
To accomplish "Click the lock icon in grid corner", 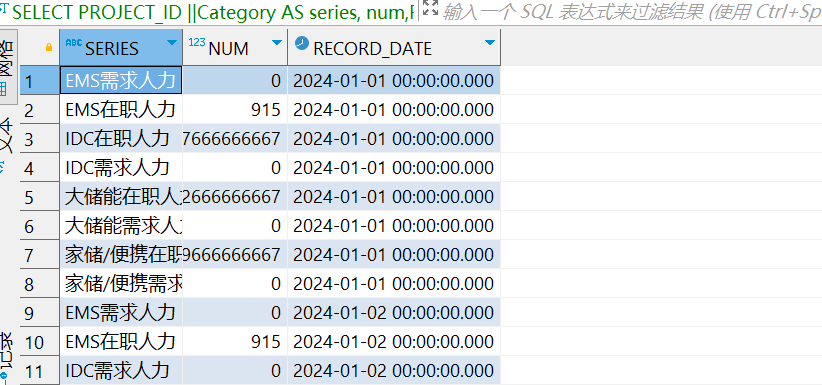I will coord(49,48).
